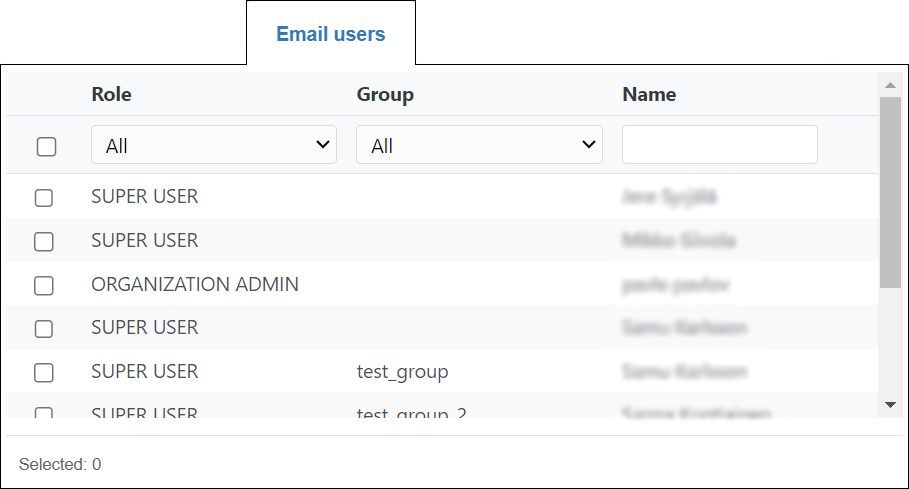Tick the second SUPER USER row checkbox
The image size is (909, 489).
click(x=44, y=241)
